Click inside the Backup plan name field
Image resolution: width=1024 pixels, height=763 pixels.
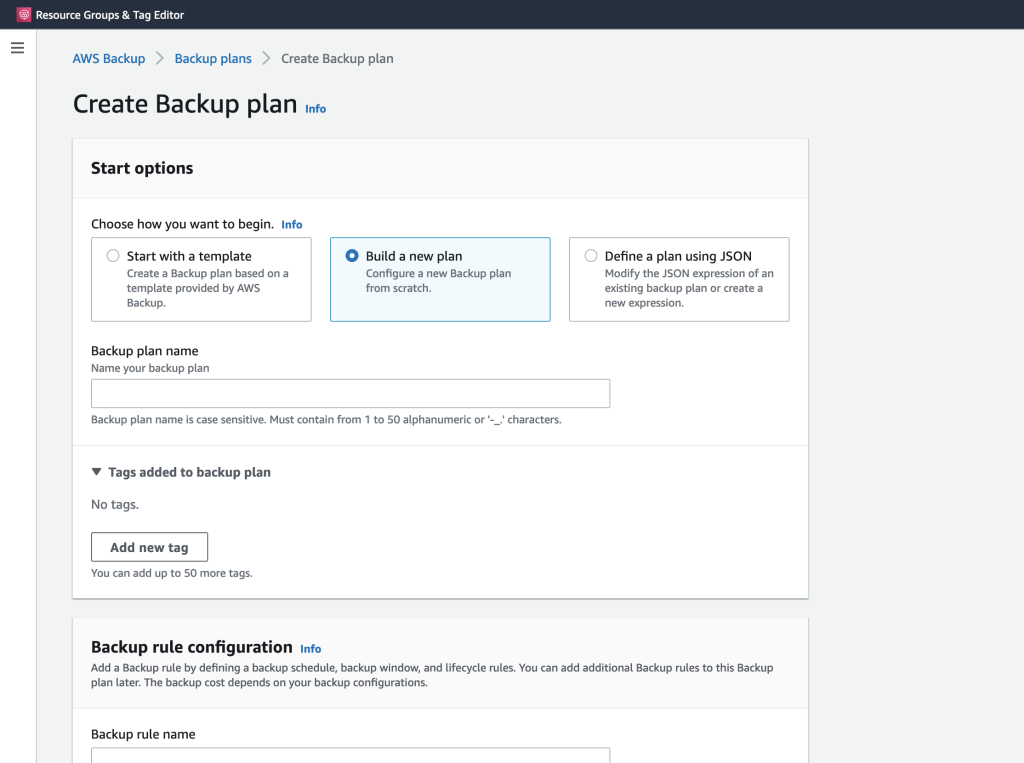(350, 393)
